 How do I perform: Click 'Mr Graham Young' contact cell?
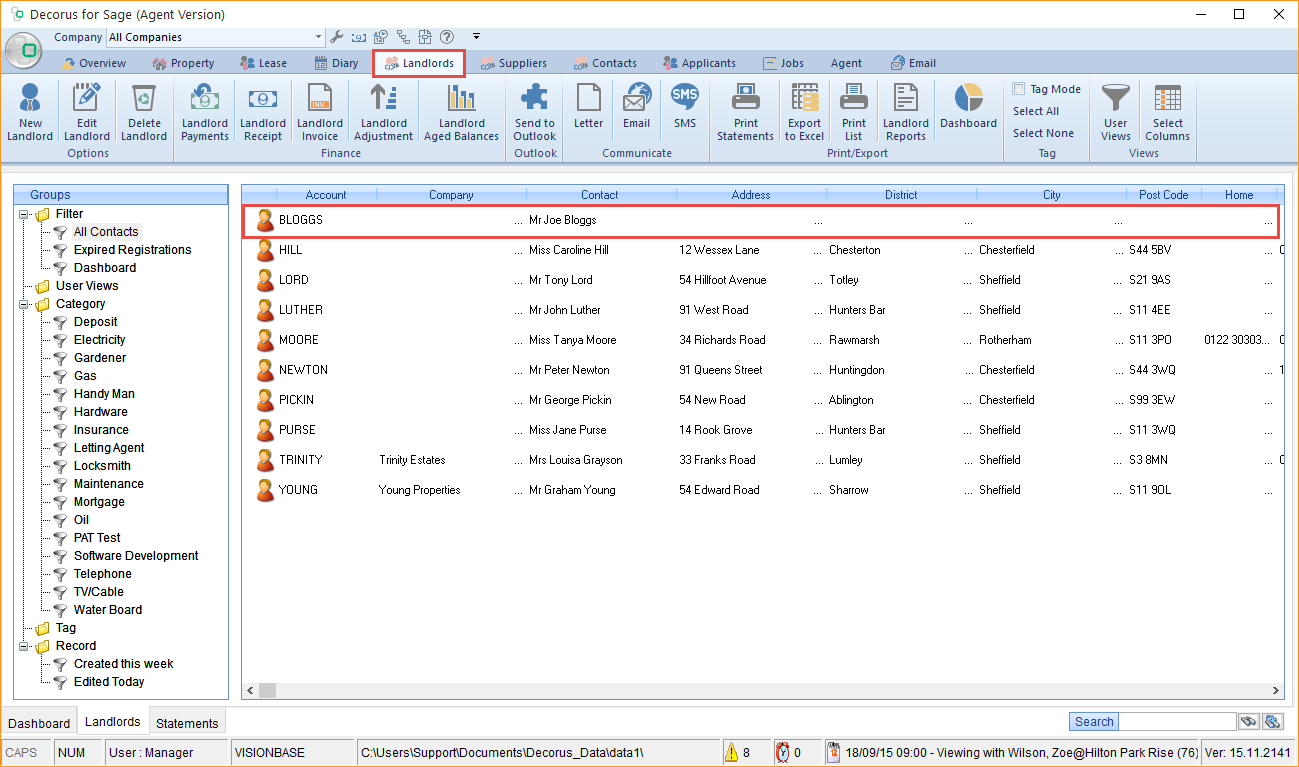point(572,490)
